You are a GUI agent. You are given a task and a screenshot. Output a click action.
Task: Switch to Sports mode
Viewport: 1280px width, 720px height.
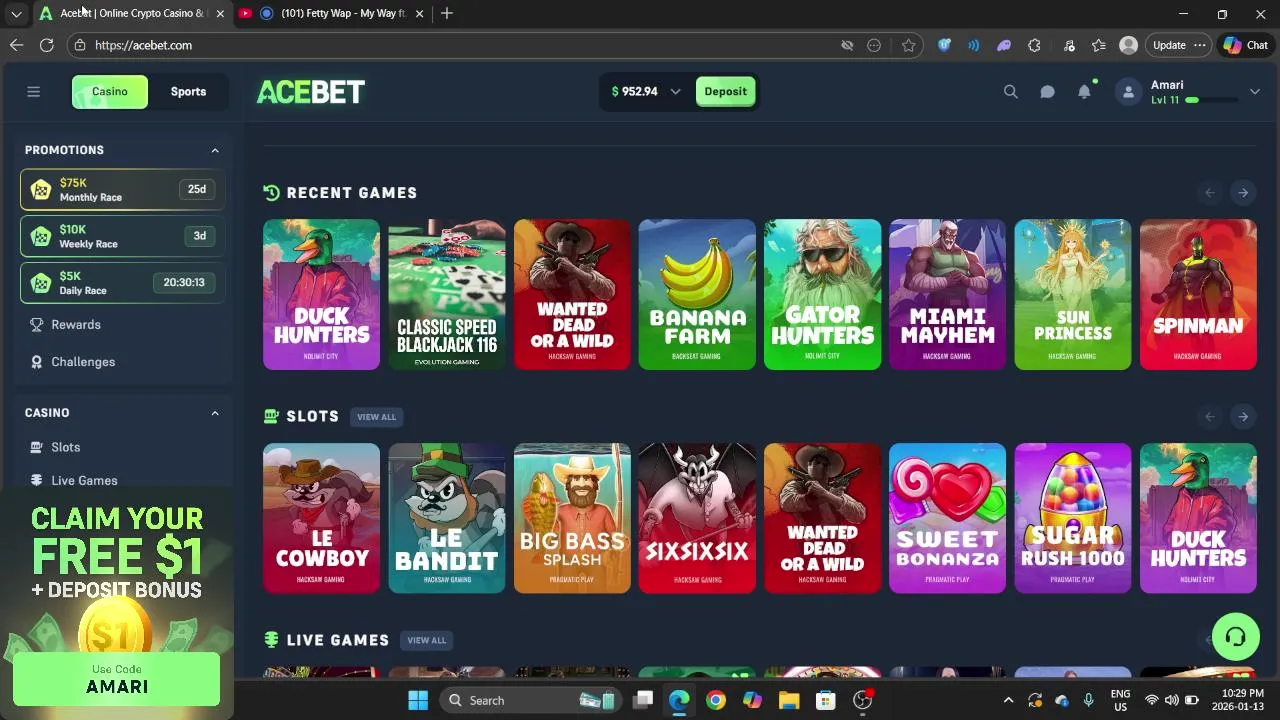coord(188,92)
